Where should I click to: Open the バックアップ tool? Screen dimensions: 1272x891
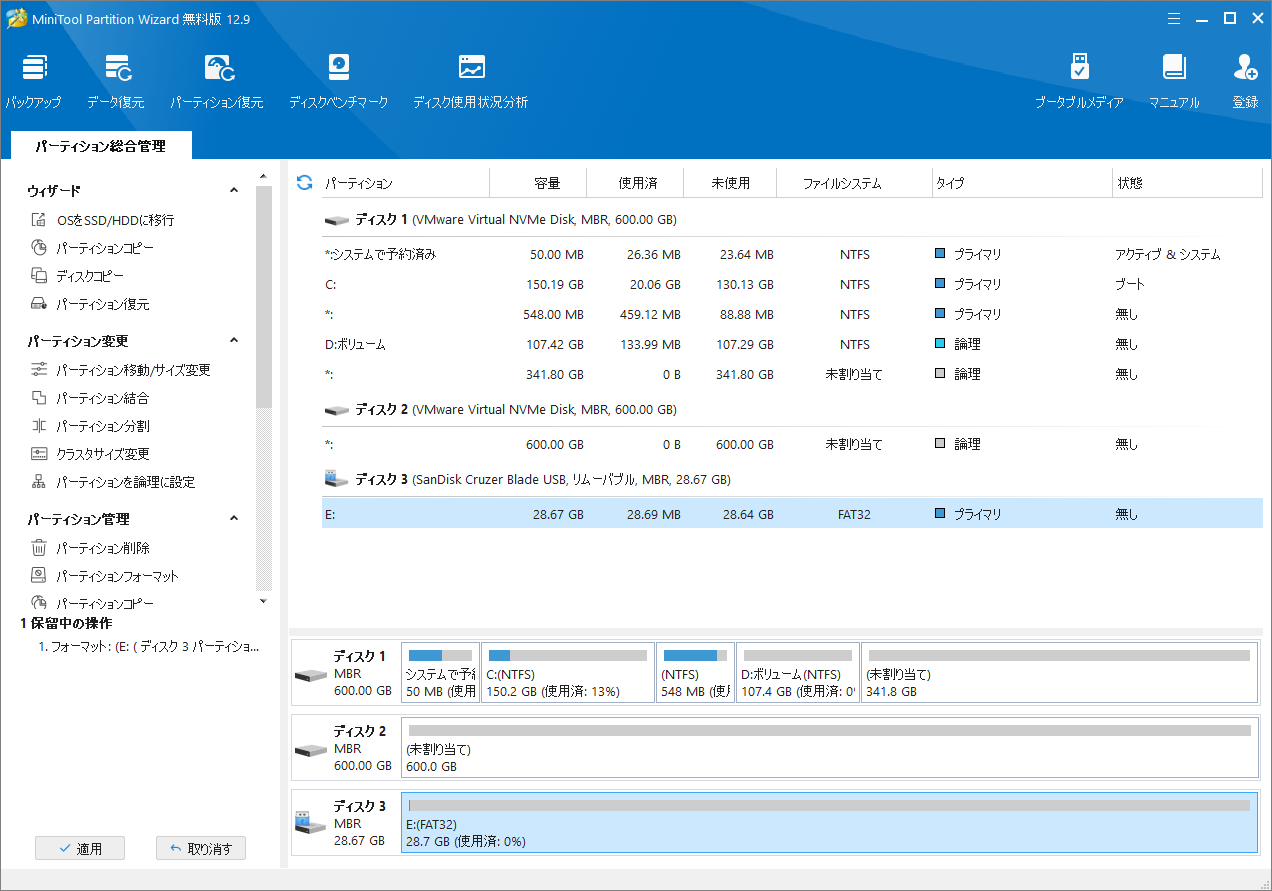(33, 81)
